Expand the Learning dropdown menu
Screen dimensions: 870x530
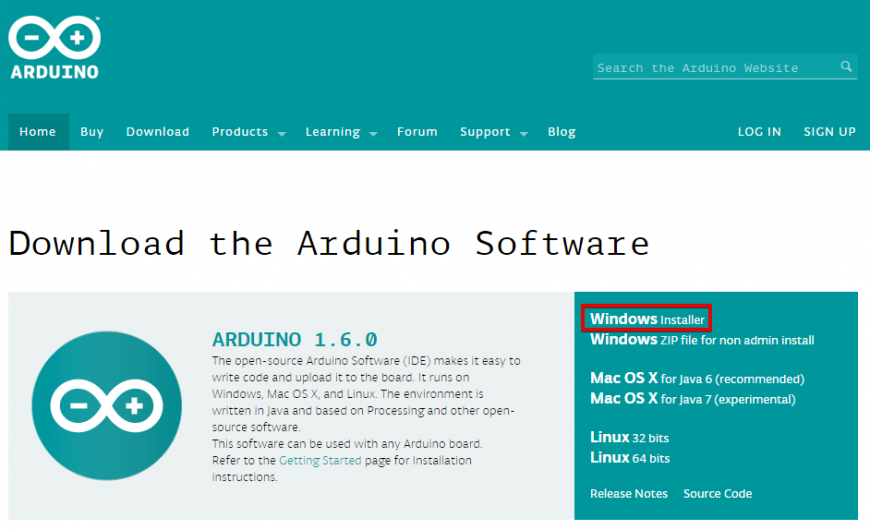340,132
